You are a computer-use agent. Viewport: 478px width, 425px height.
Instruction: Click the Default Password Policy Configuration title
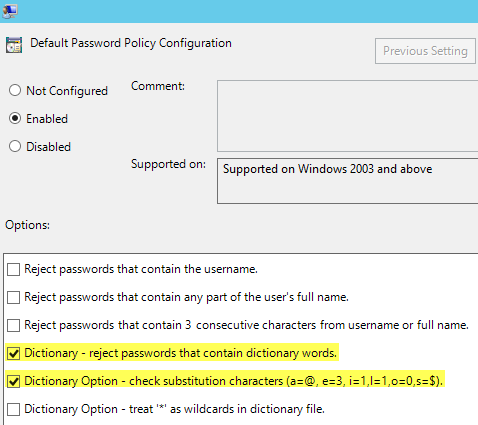[x=131, y=43]
